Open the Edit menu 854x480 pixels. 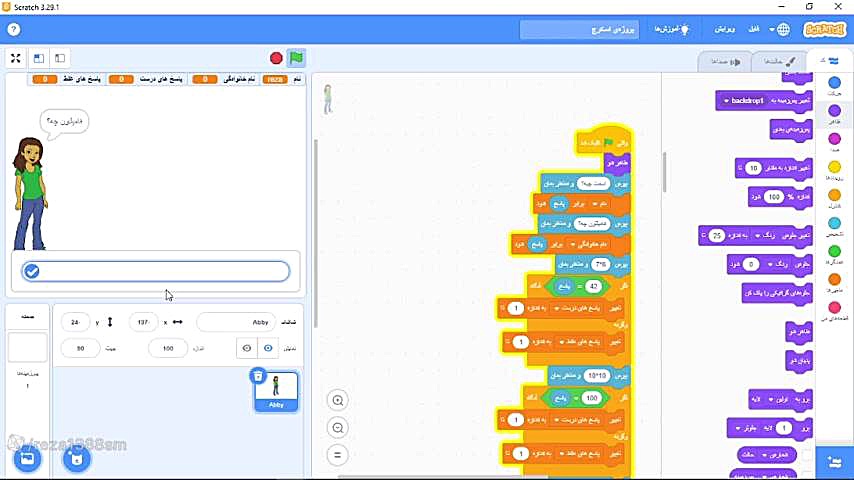click(x=724, y=29)
